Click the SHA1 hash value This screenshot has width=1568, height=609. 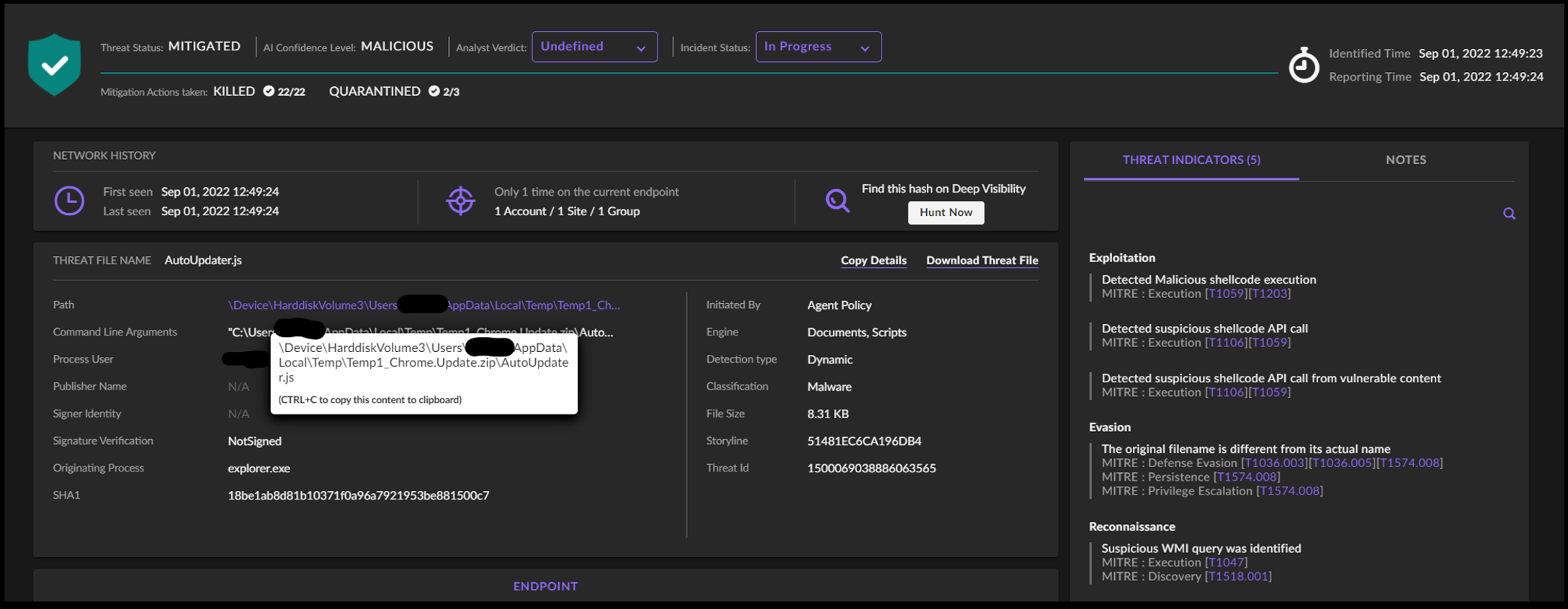(x=358, y=495)
